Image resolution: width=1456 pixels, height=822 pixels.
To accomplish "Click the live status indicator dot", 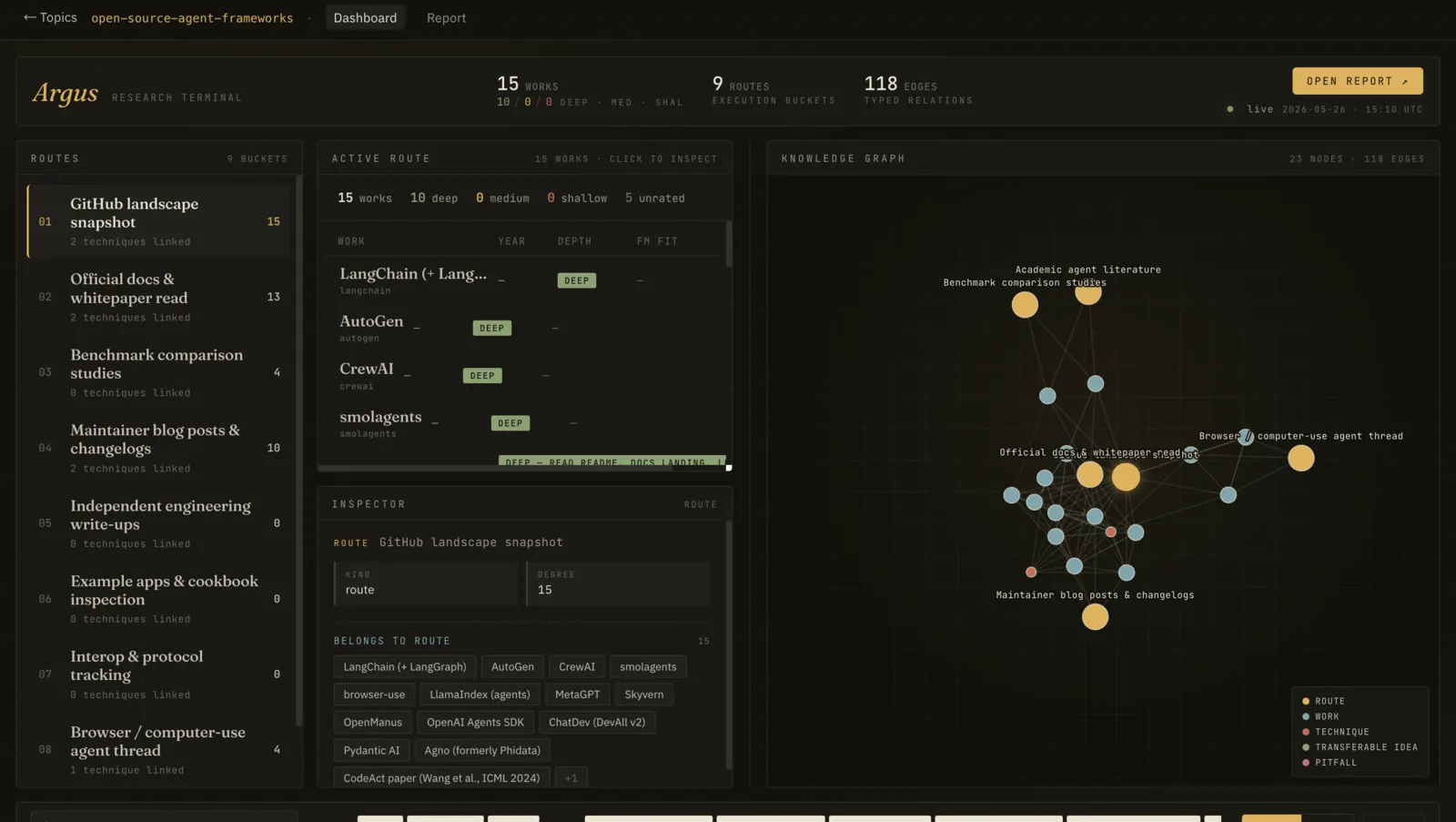I will click(x=1230, y=109).
